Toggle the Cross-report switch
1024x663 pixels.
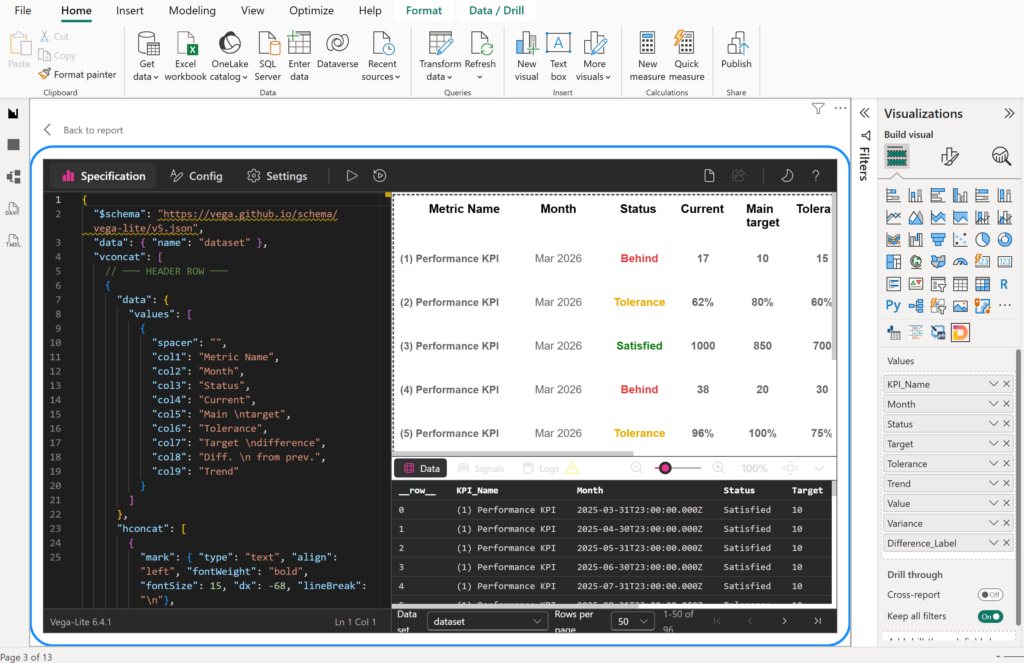pos(990,594)
